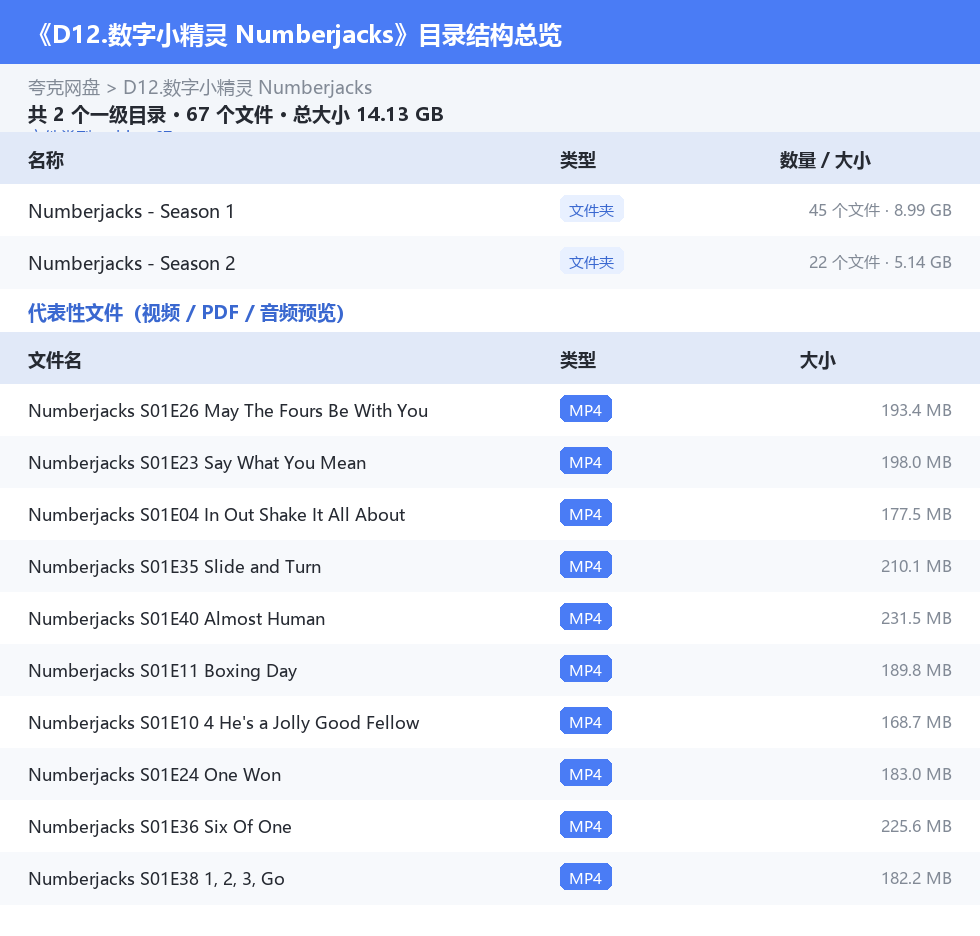Select S01E11 Boxing Day
The image size is (980, 936).
tap(162, 670)
